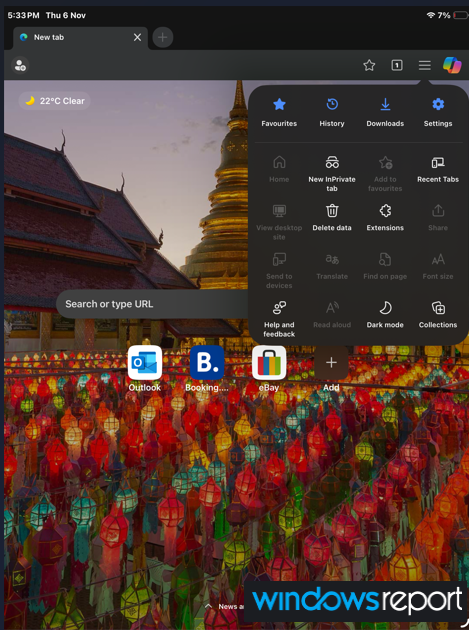This screenshot has width=469, height=630.
Task: Choose Add to favourites option
Action: [x=385, y=174]
